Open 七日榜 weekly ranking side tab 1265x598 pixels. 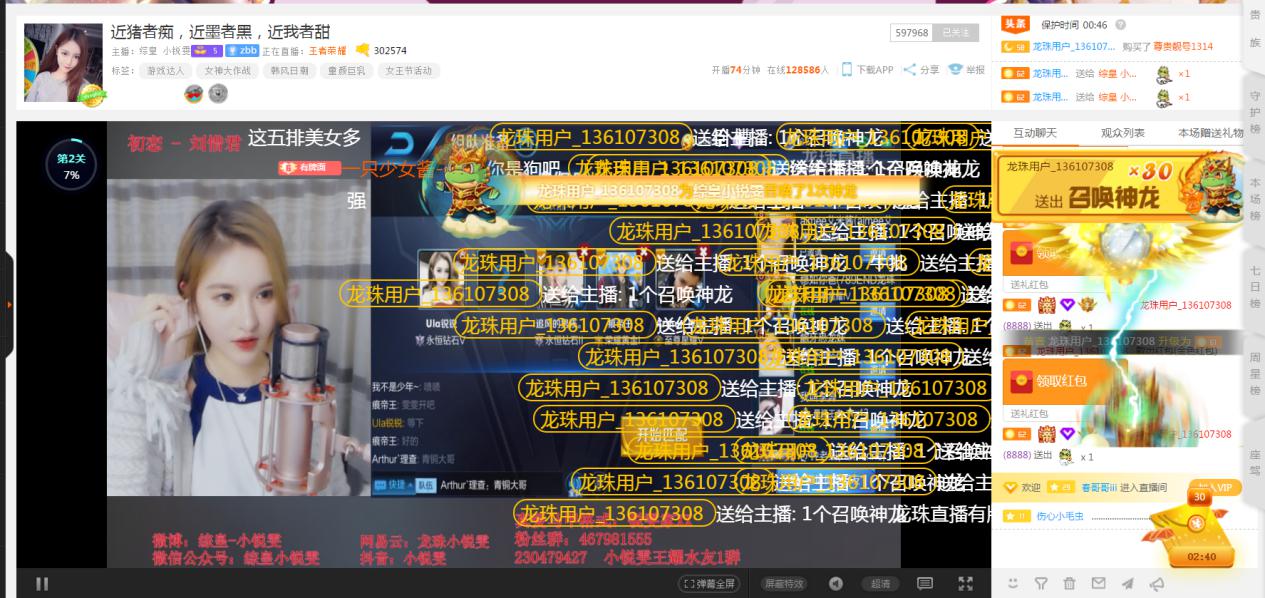click(x=1255, y=289)
